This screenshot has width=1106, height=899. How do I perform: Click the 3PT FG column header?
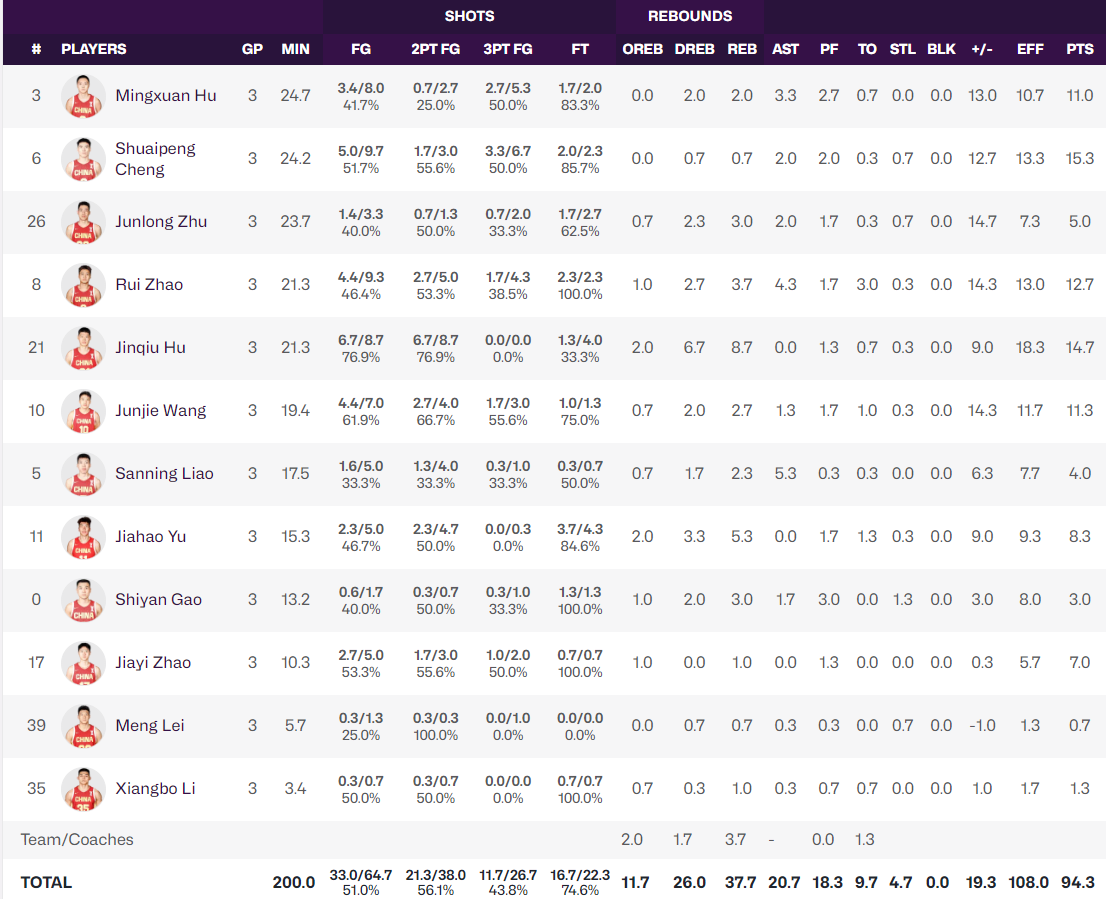tap(507, 49)
